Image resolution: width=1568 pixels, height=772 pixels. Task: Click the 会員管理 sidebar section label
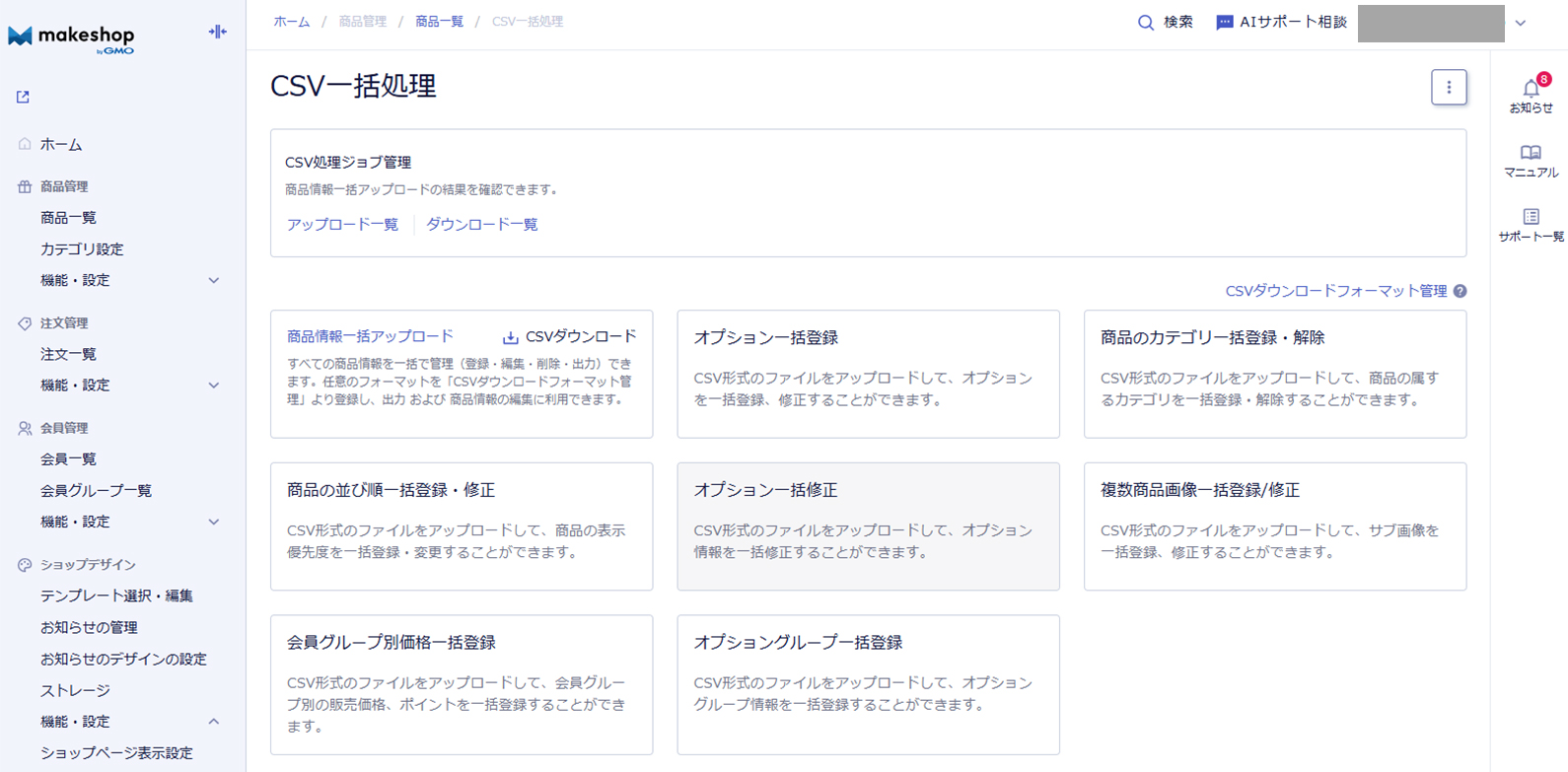[x=64, y=428]
